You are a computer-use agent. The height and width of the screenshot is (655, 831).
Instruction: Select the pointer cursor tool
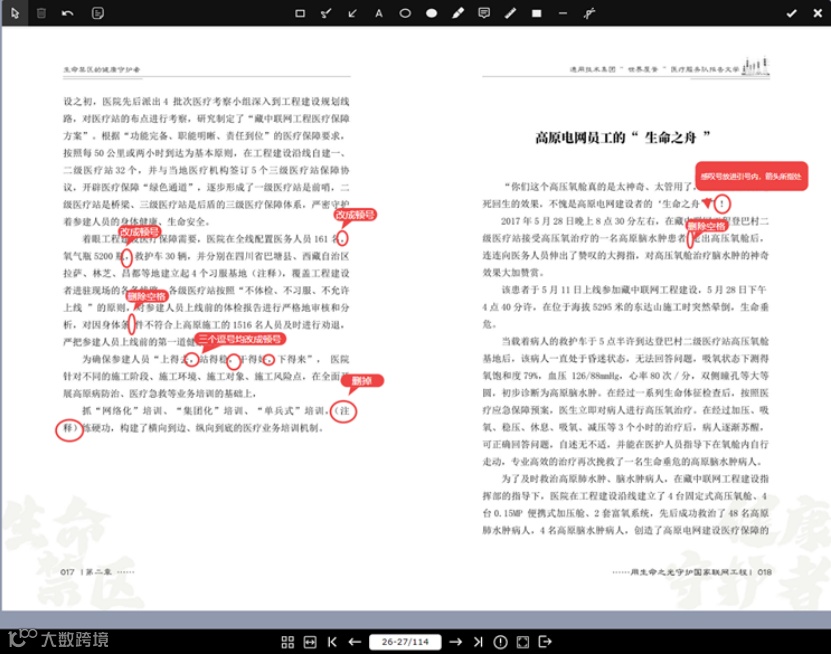(15, 13)
